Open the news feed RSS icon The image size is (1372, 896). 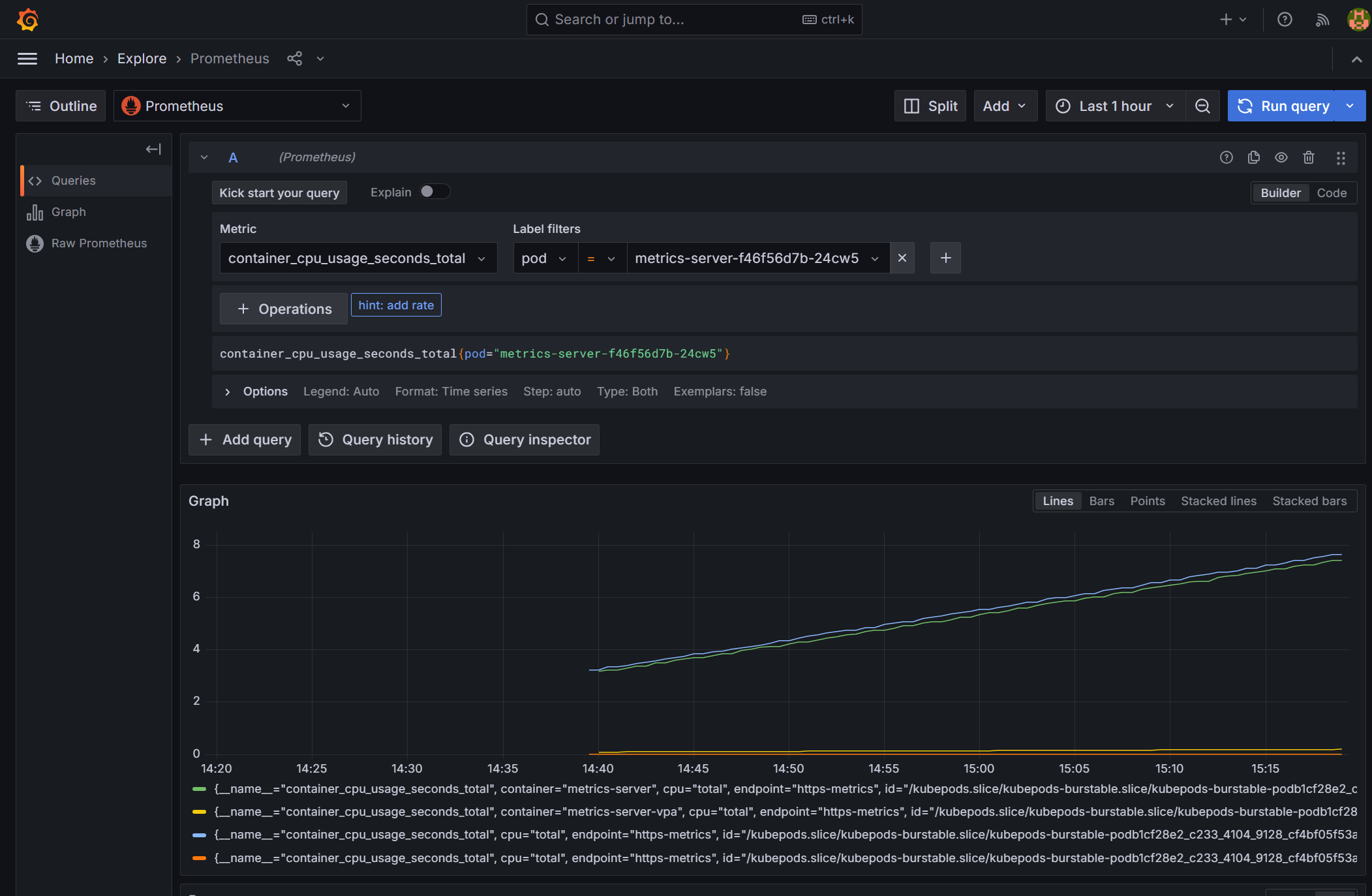(x=1322, y=20)
